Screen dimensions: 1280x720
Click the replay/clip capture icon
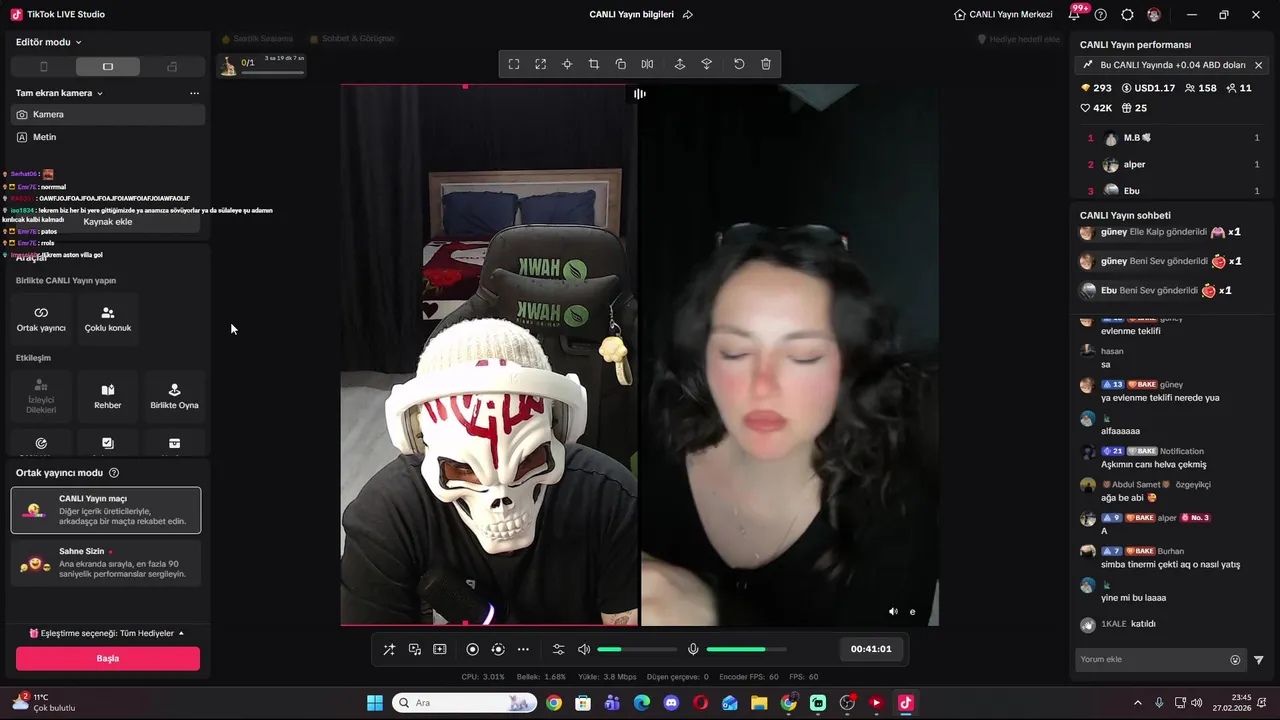point(498,649)
